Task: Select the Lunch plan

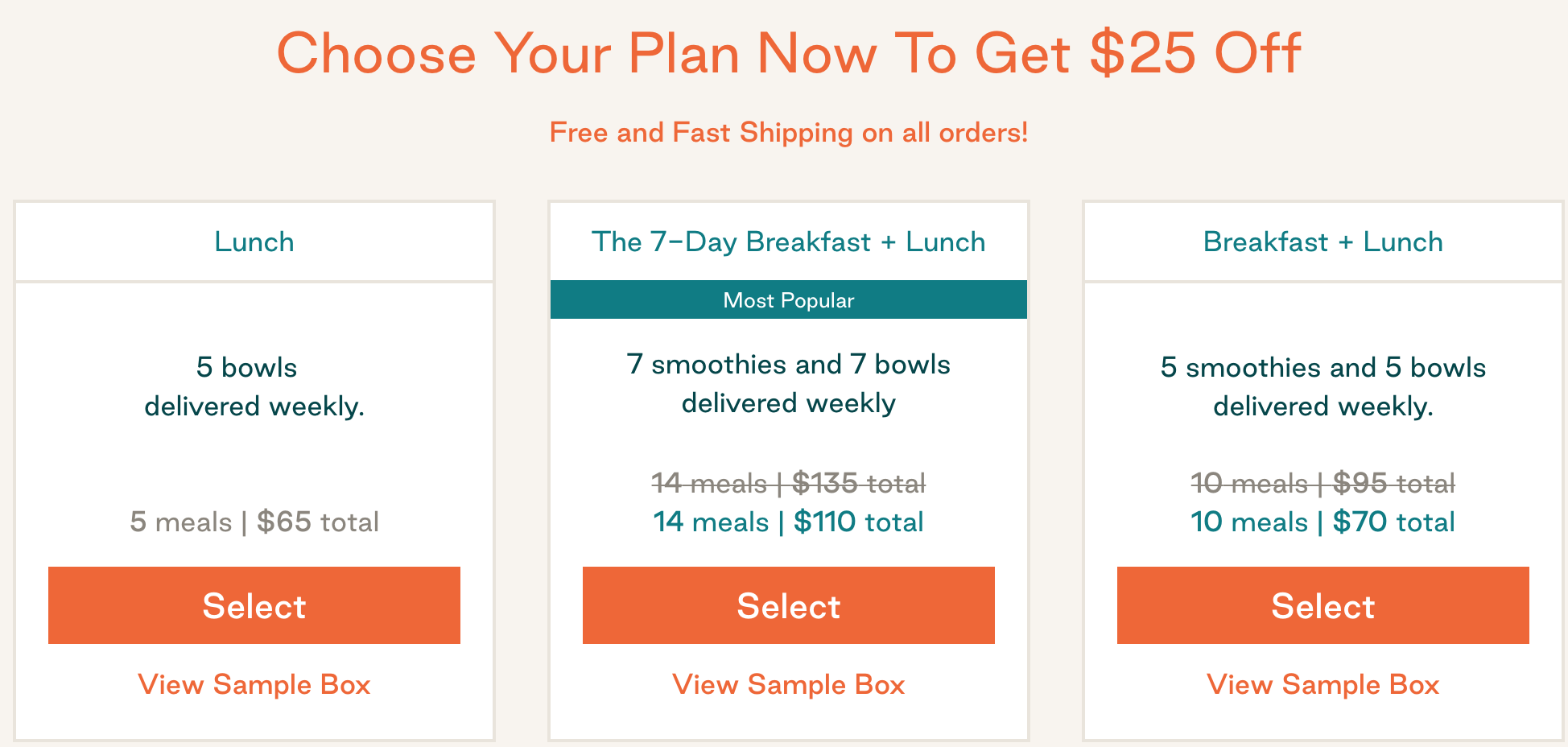Action: pos(254,605)
